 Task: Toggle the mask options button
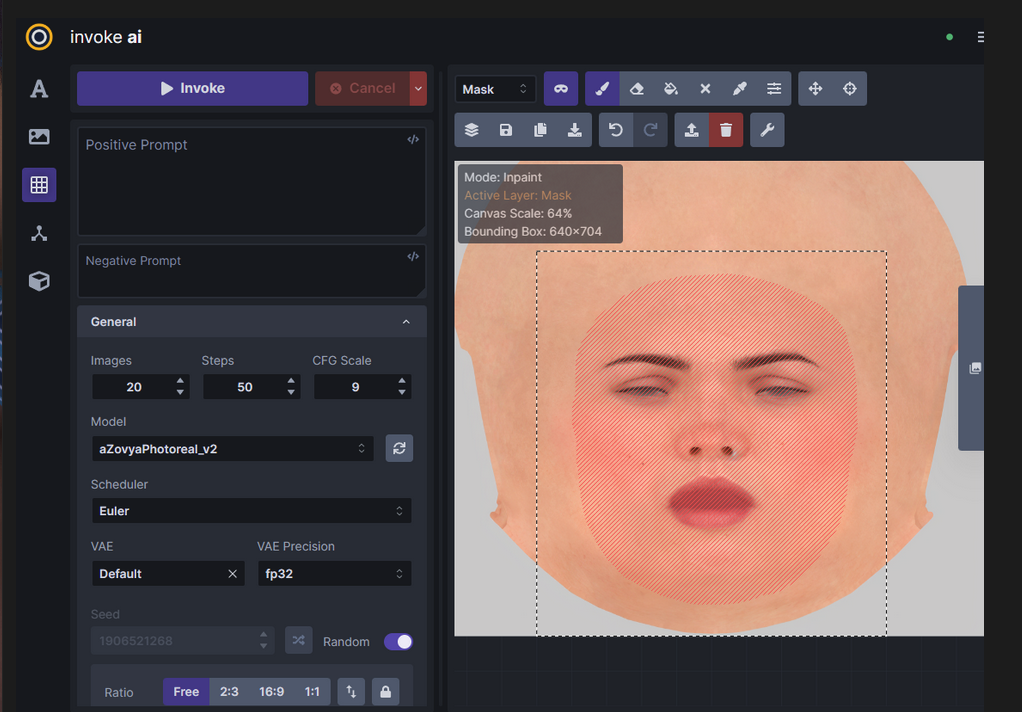coord(561,89)
